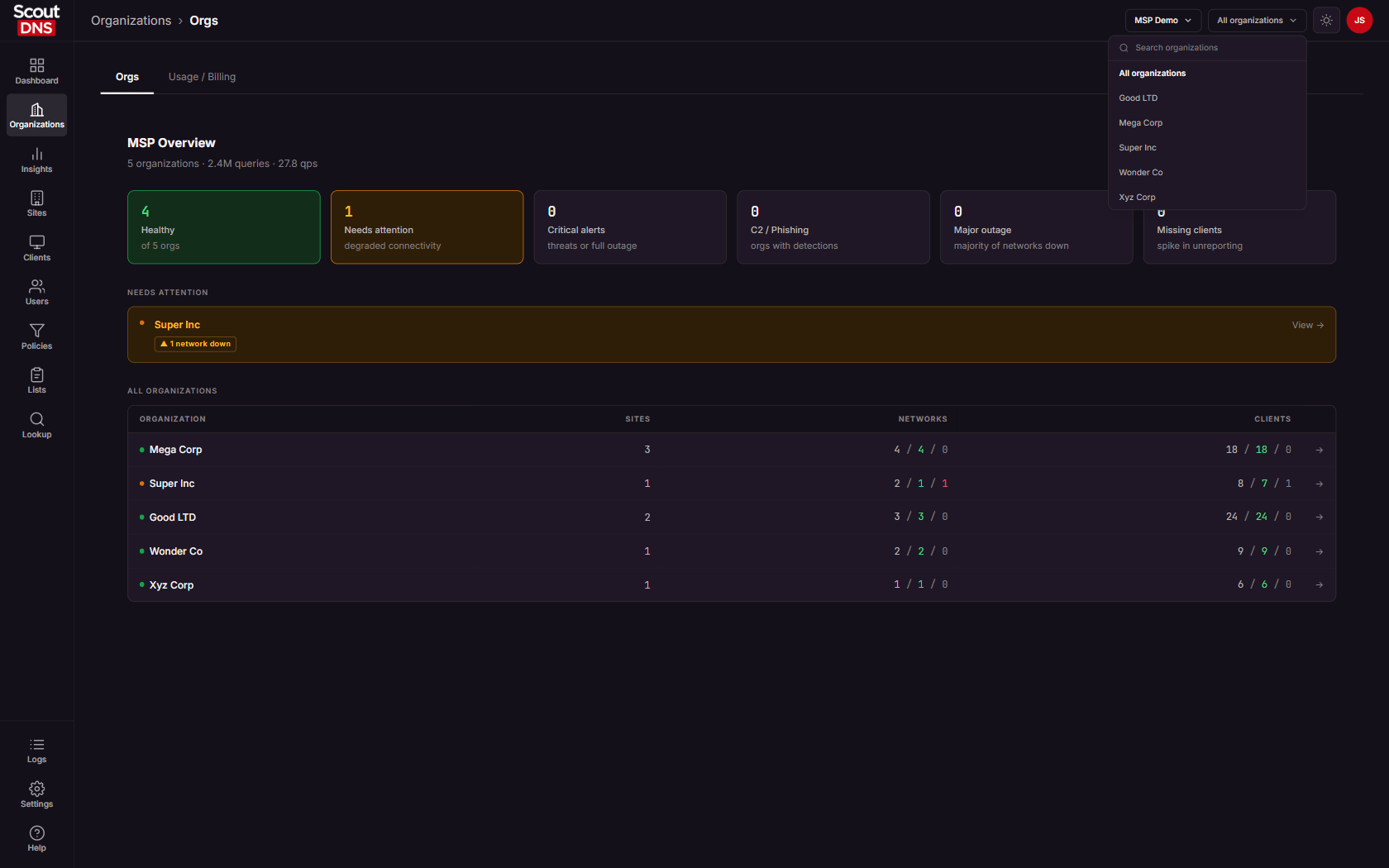This screenshot has width=1389, height=868.
Task: Open the Lookup search icon
Action: click(x=36, y=426)
